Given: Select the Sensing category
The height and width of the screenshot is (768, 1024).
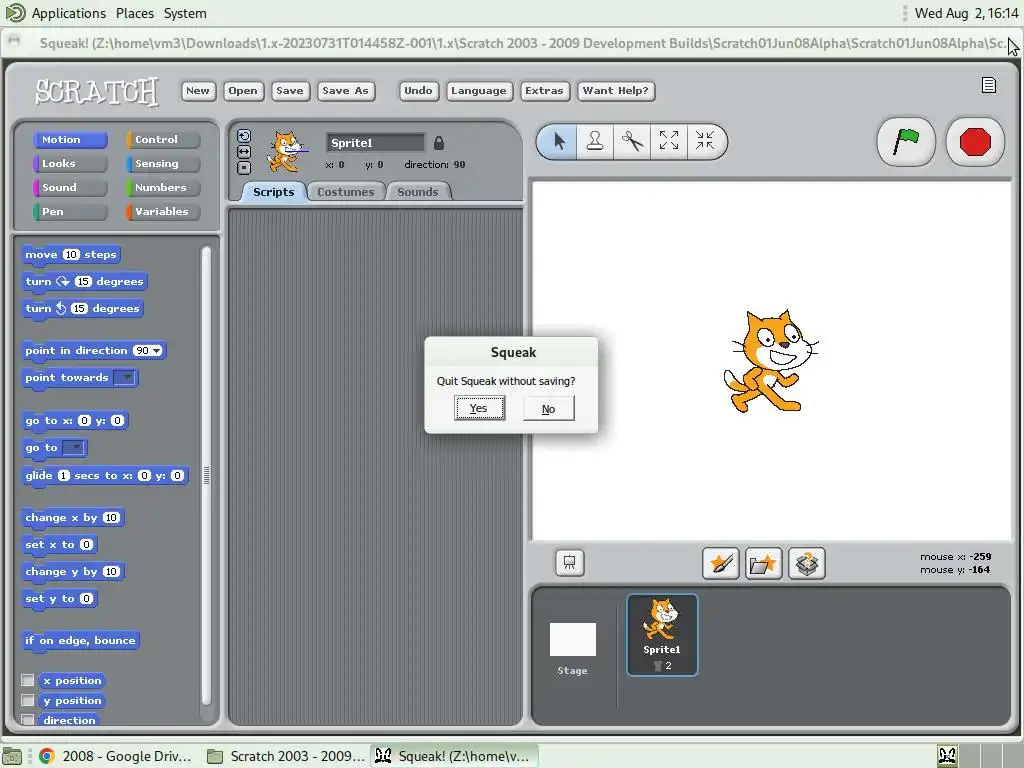Looking at the screenshot, I should tap(163, 164).
